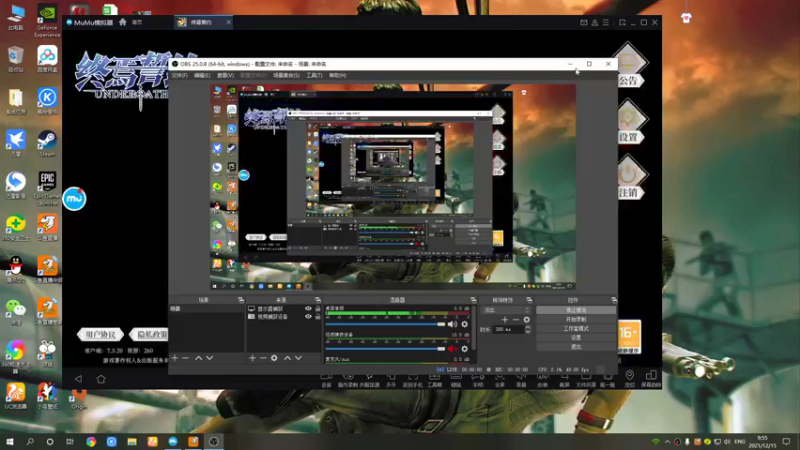This screenshot has height=450, width=800.
Task: Open OBS Edit menu
Action: [202, 76]
